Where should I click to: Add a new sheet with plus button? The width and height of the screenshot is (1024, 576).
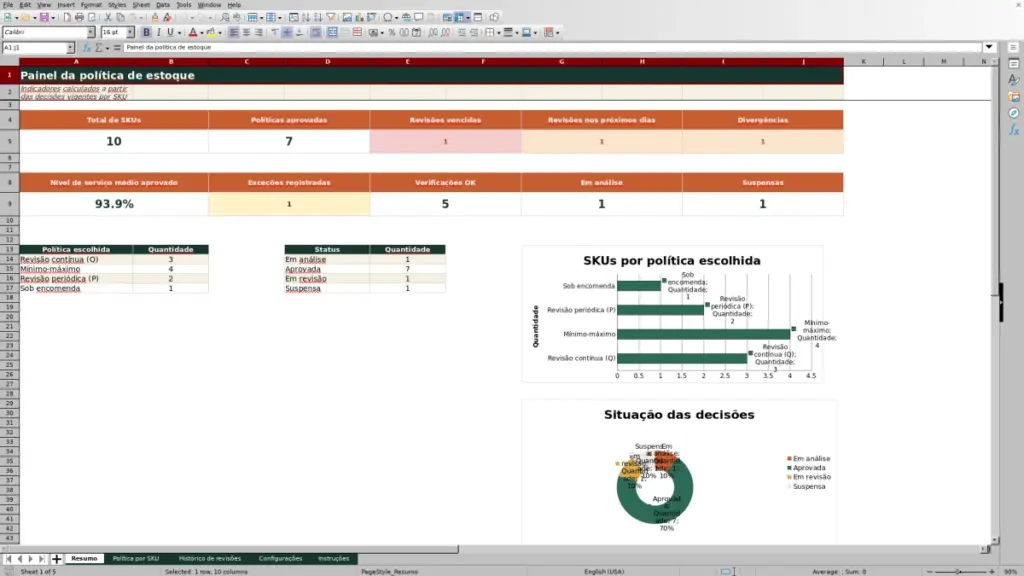(56, 559)
